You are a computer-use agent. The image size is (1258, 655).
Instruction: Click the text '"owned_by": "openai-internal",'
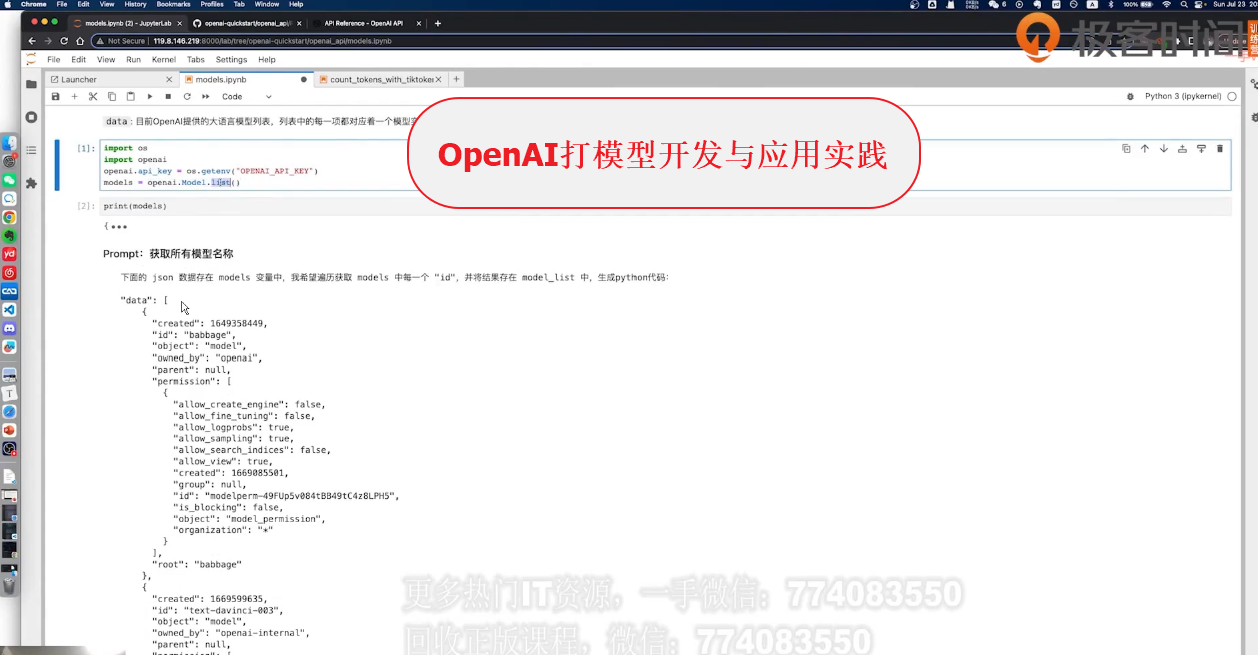click(231, 633)
